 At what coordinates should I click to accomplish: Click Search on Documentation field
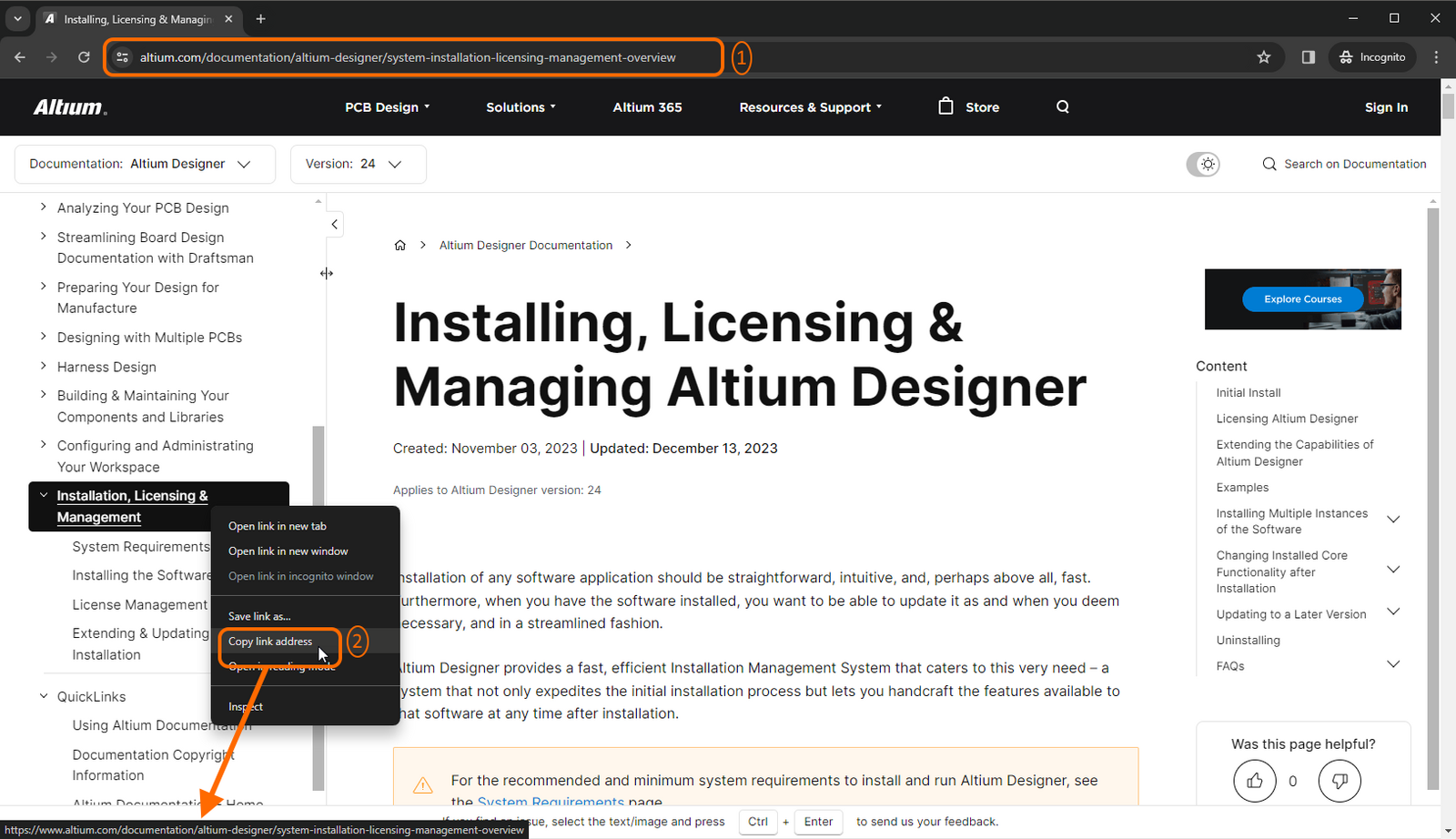pos(1344,164)
